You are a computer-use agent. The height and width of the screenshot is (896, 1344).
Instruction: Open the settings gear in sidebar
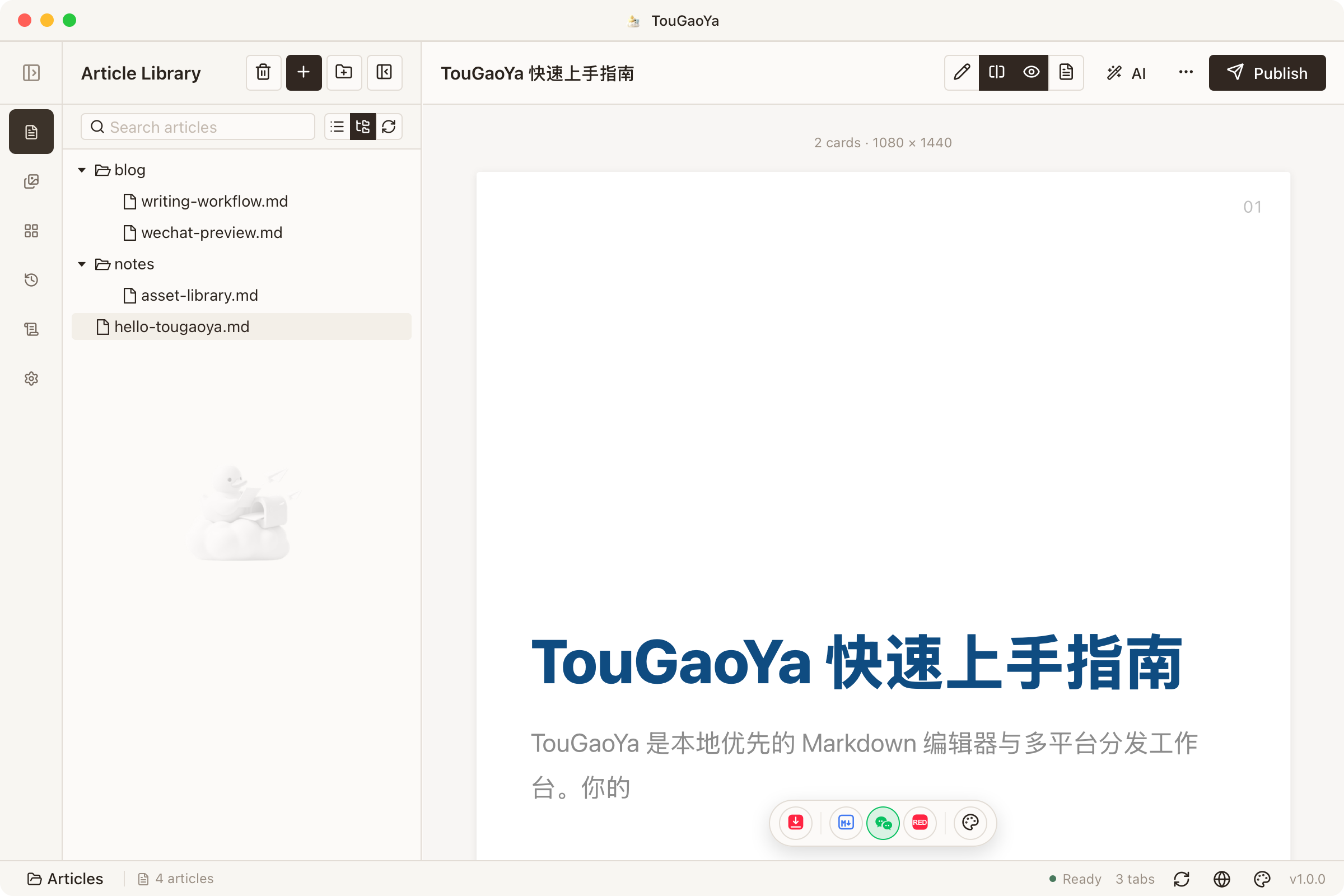point(31,379)
